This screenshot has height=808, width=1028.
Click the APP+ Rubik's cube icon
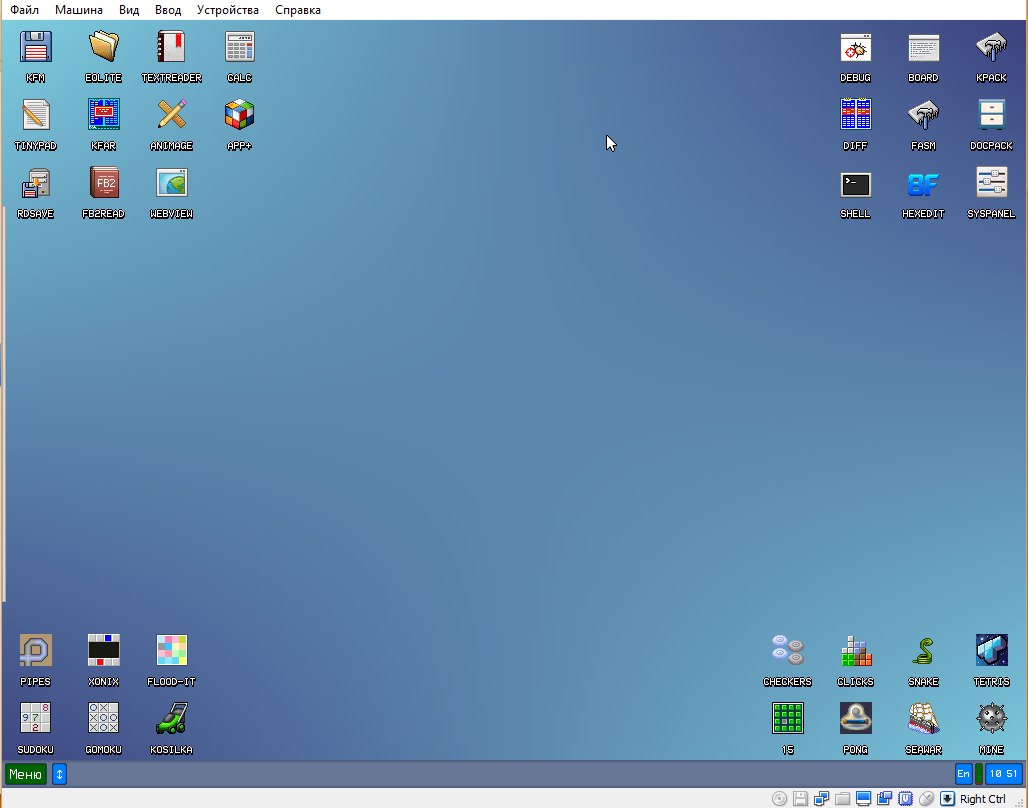tap(239, 115)
